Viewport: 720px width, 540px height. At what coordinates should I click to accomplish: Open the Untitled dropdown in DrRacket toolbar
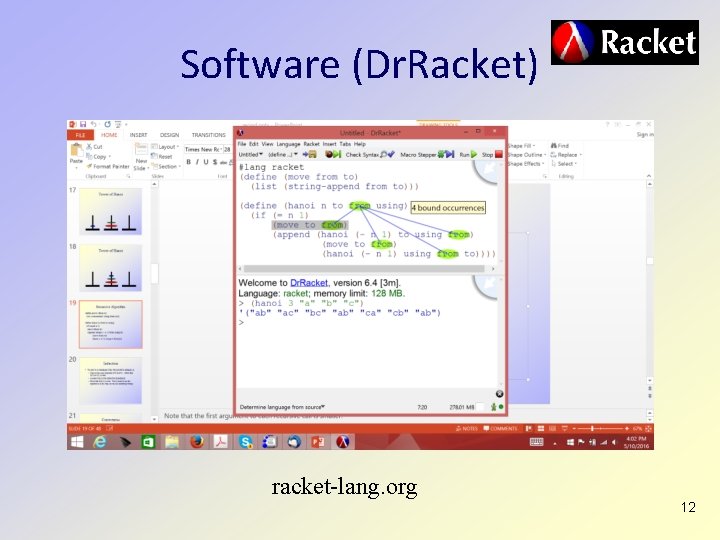tap(250, 155)
